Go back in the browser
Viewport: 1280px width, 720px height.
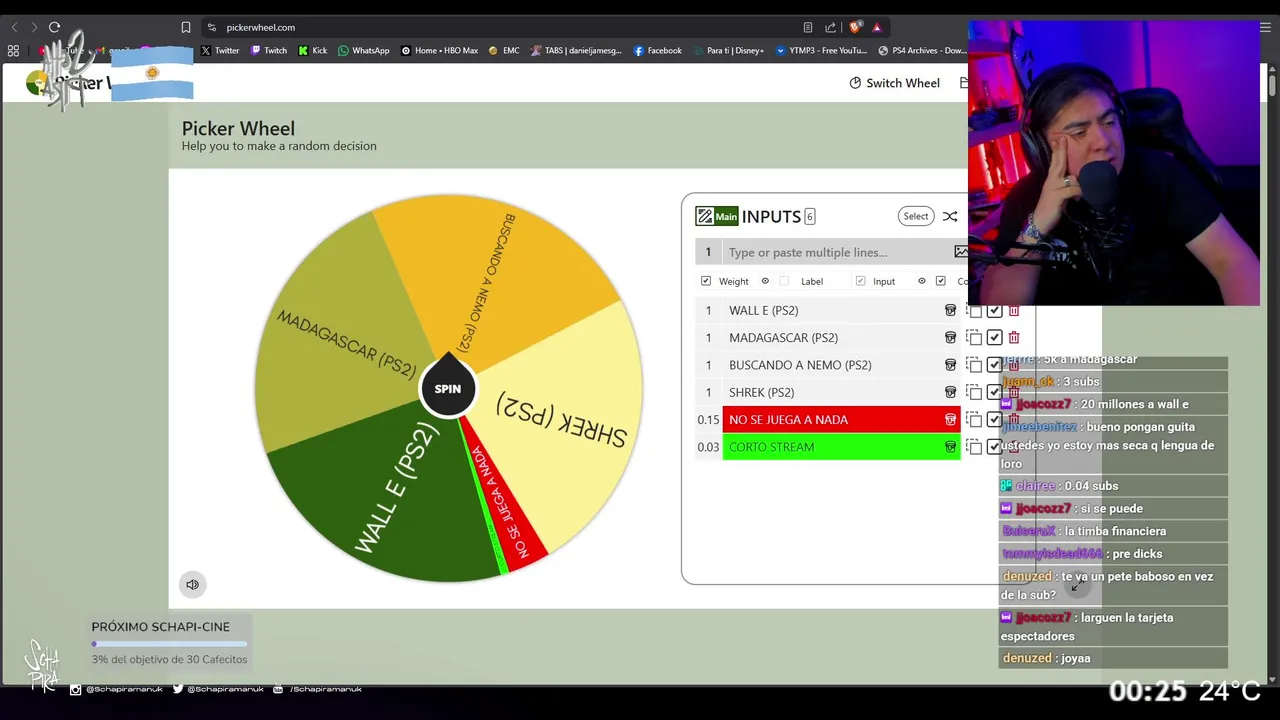[14, 27]
